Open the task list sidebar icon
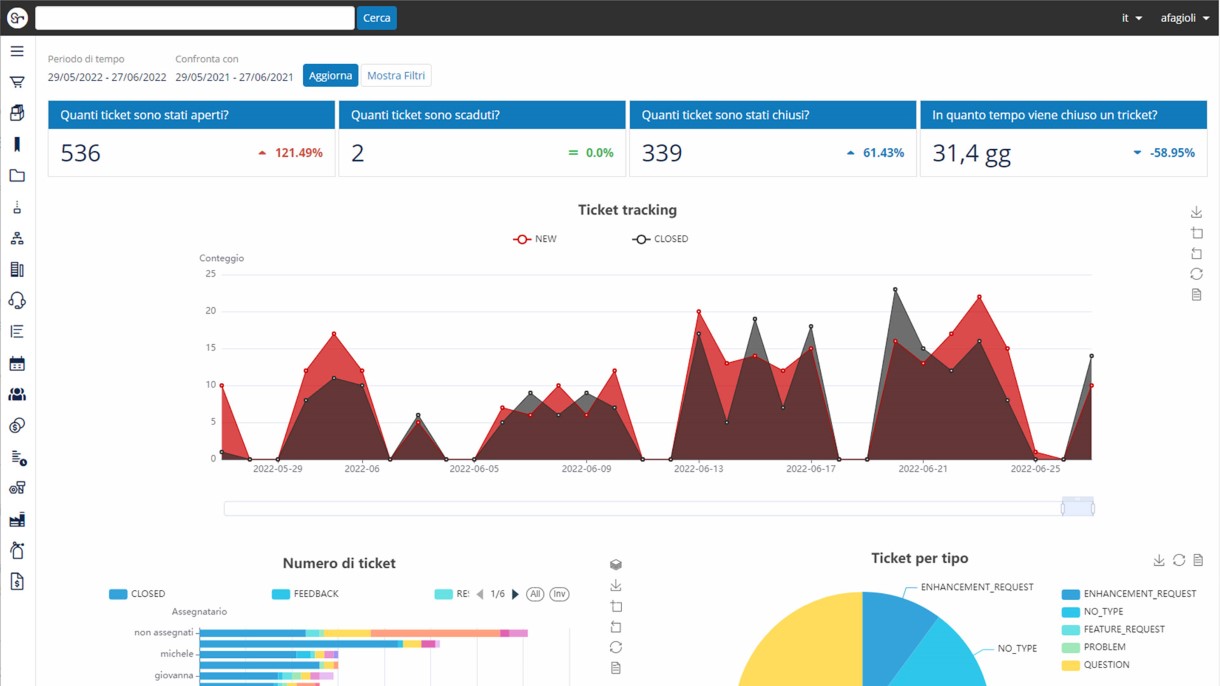 (x=17, y=332)
